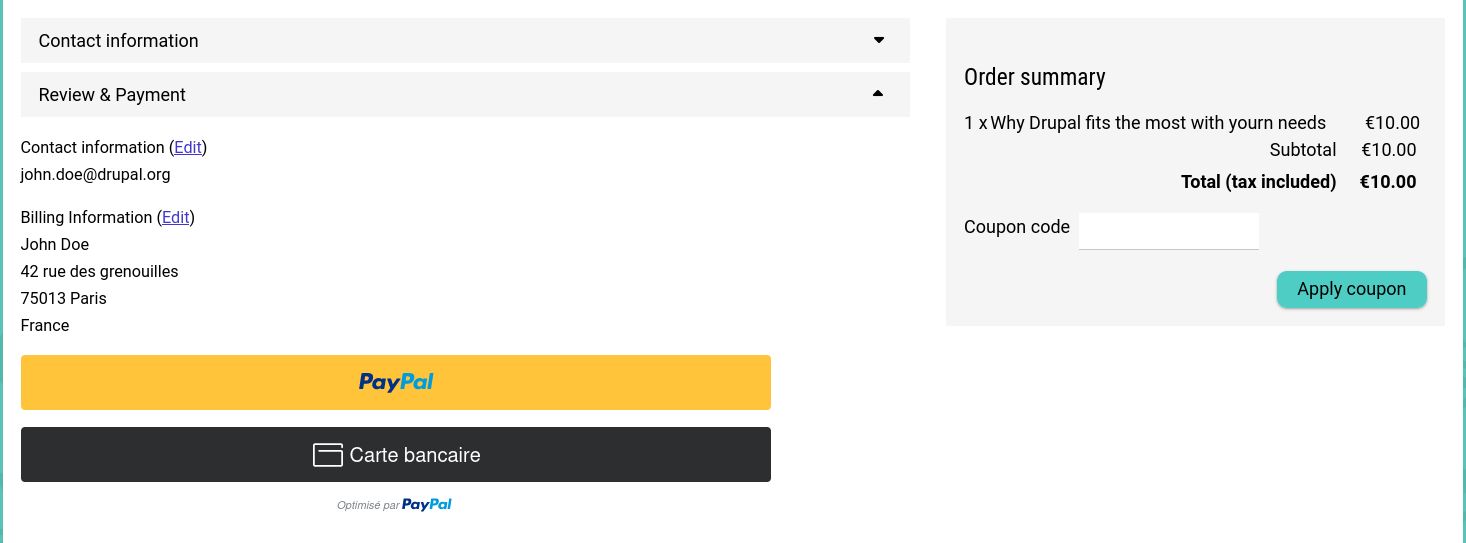The width and height of the screenshot is (1466, 543).
Task: Click the Optimisé par PayPal logo
Action: (427, 505)
